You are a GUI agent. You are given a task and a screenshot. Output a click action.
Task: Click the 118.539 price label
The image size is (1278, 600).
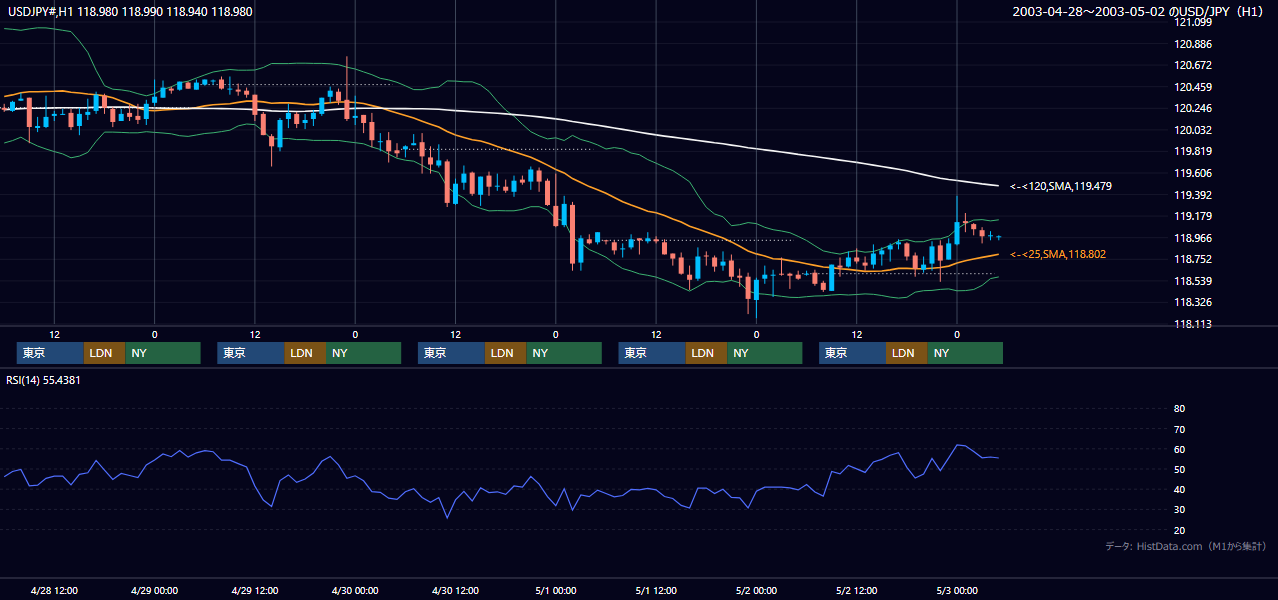pyautogui.click(x=1194, y=281)
